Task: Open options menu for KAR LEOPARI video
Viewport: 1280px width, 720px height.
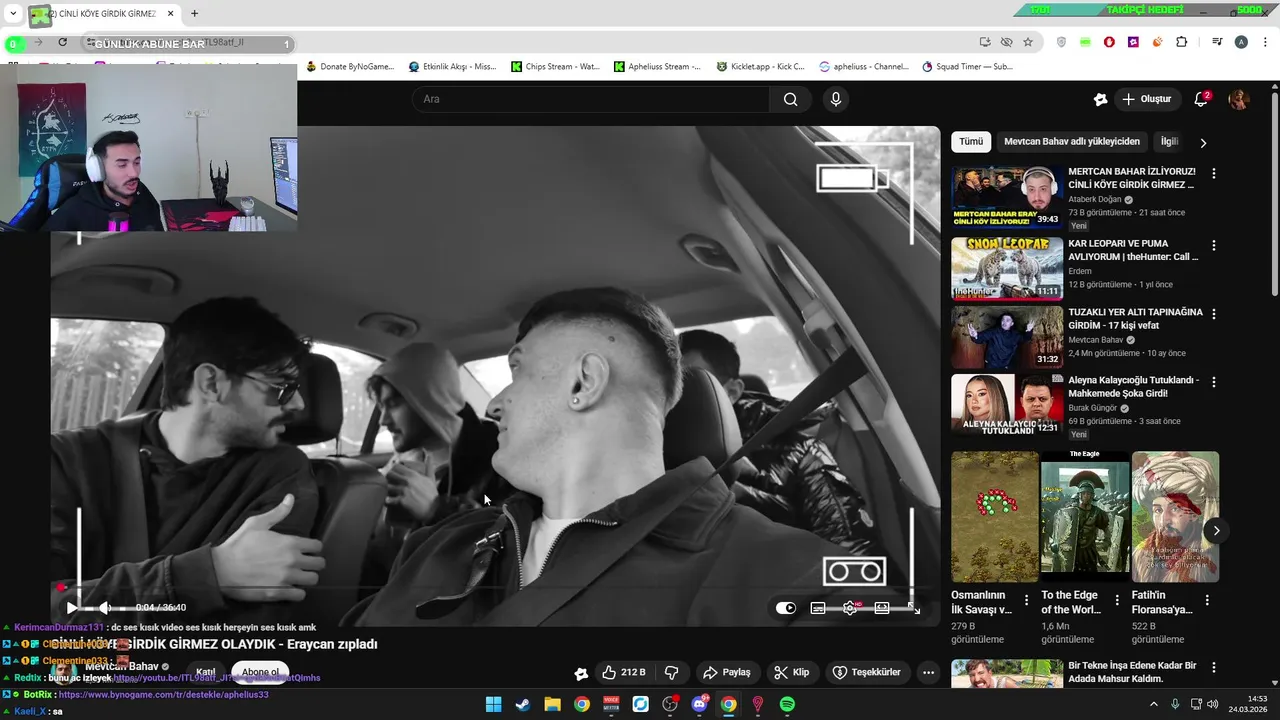Action: coord(1214,245)
